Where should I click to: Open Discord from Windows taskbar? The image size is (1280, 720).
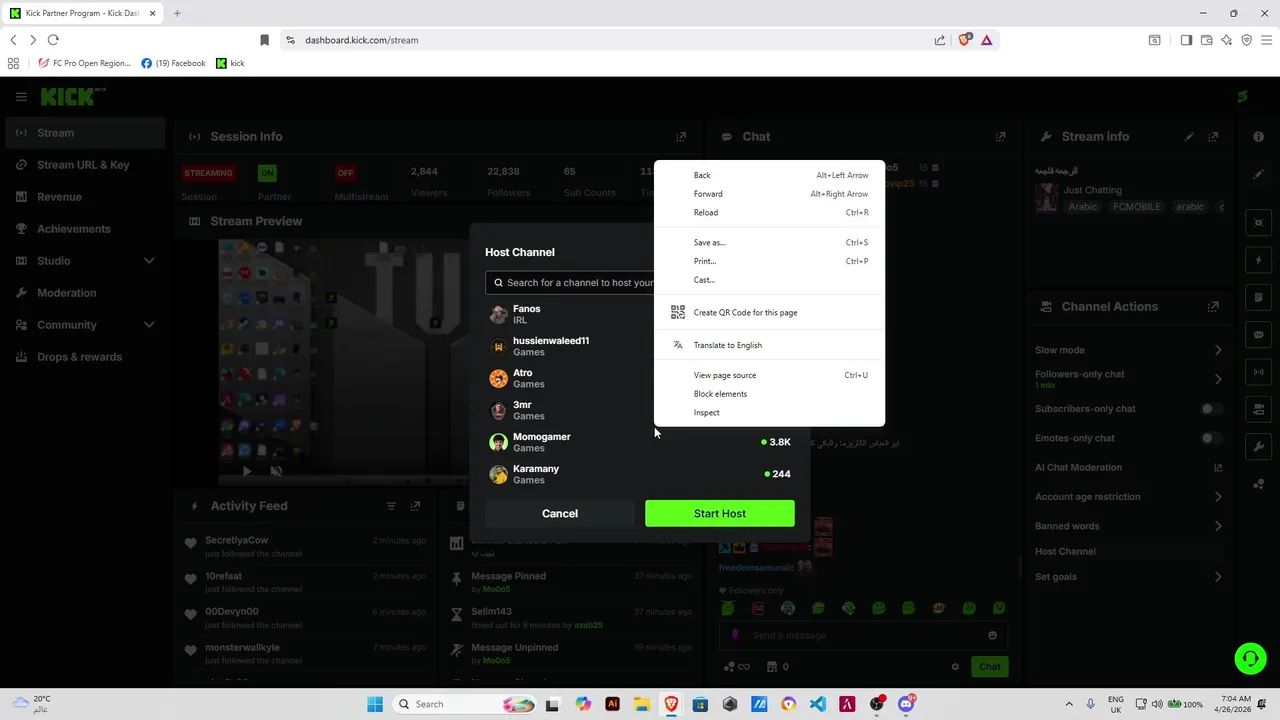[x=906, y=704]
